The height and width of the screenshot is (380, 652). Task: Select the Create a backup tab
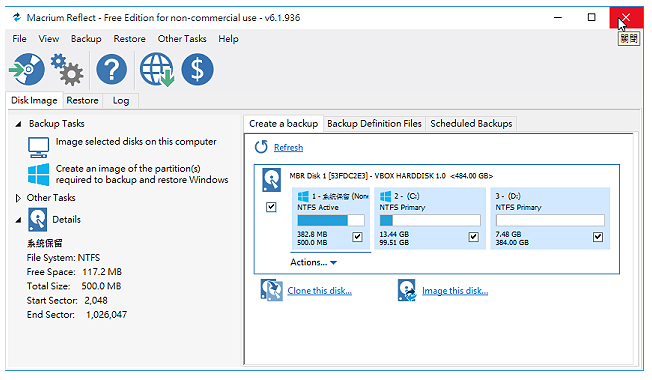284,123
